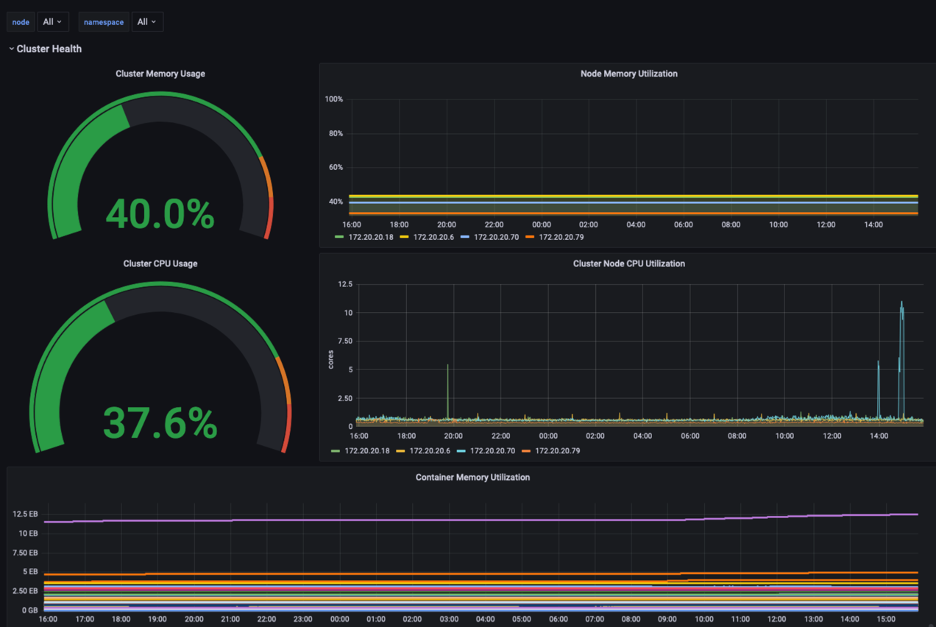Viewport: 936px width, 628px height.
Task: Open the Cluster Node CPU Utilization panel title
Action: pyautogui.click(x=629, y=263)
